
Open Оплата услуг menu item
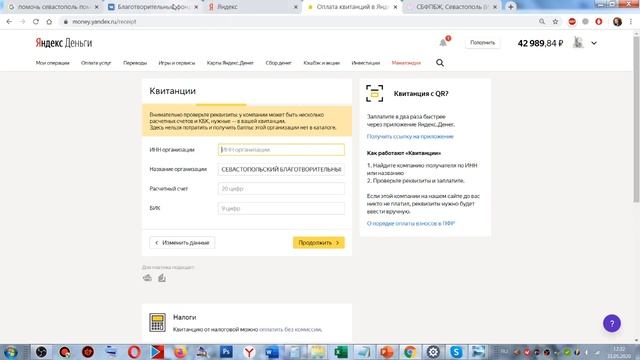[x=96, y=63]
